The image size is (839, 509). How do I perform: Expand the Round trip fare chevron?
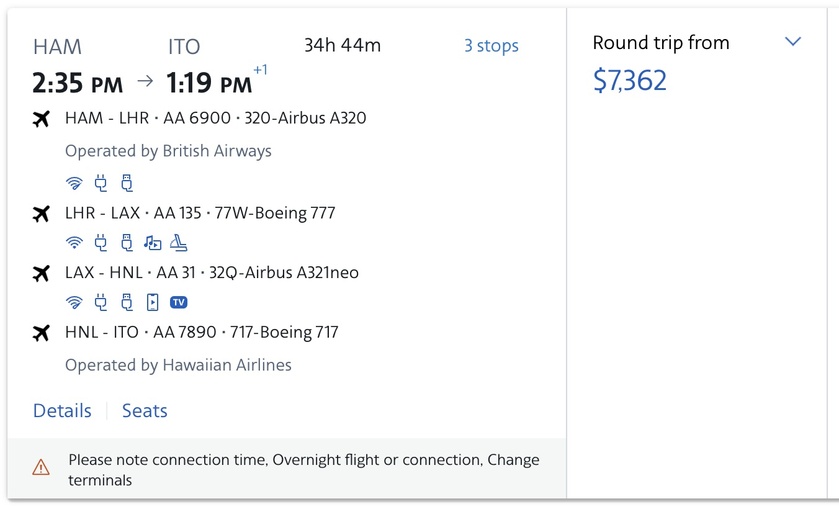pyautogui.click(x=793, y=42)
